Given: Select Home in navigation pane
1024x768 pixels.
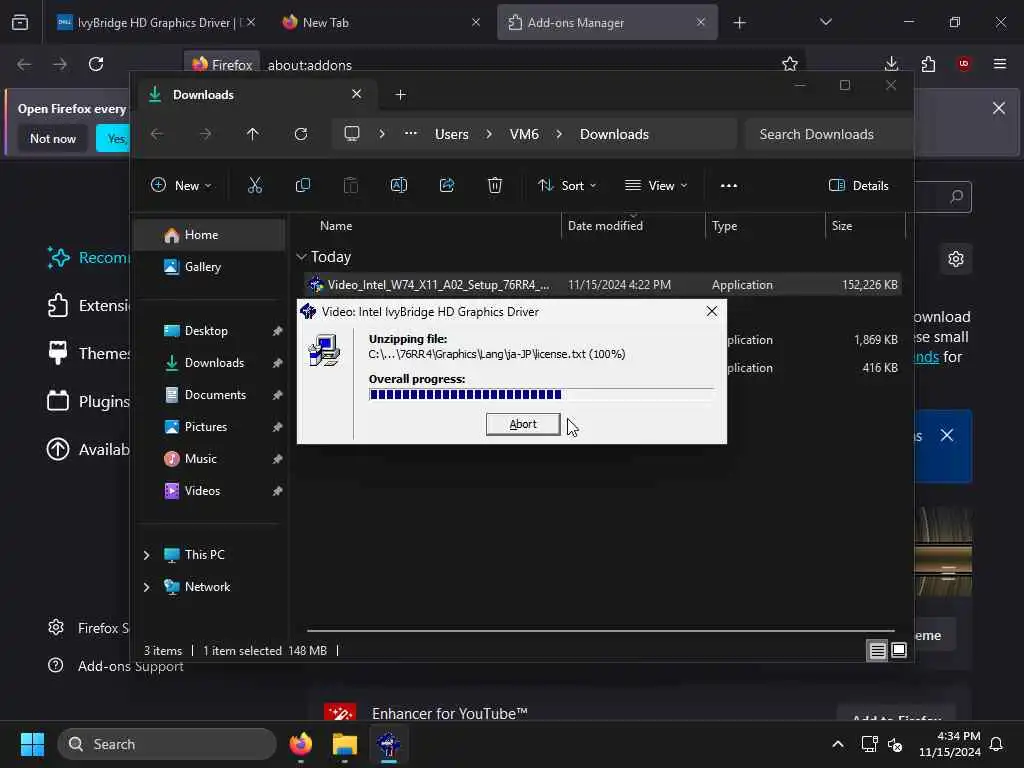Looking at the screenshot, I should tap(210, 234).
